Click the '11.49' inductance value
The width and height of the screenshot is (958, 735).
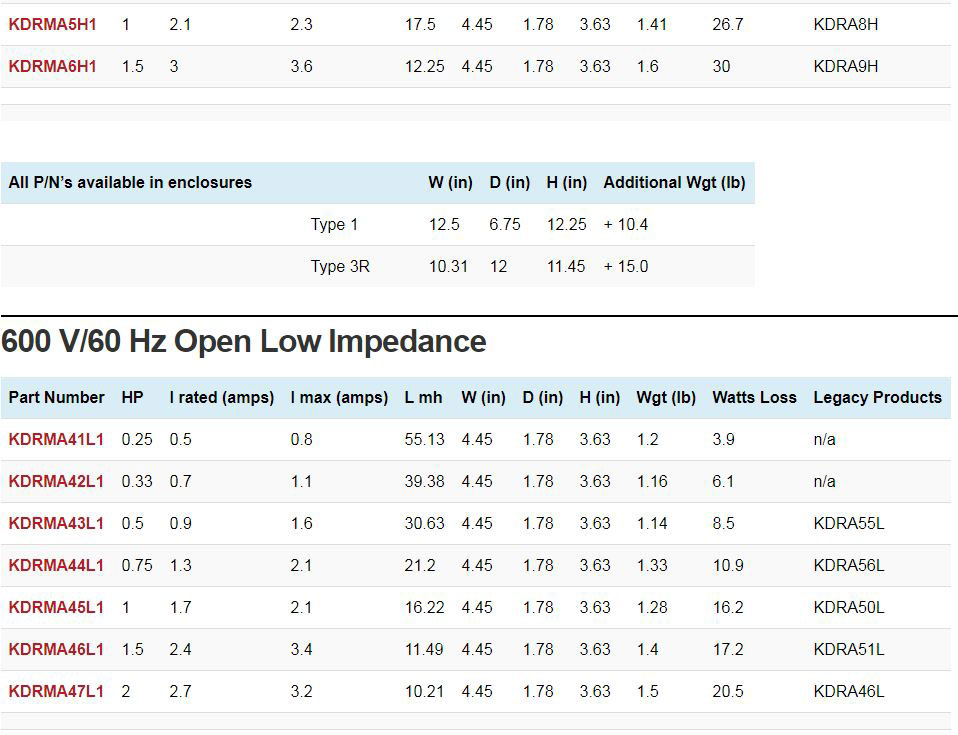coord(425,649)
